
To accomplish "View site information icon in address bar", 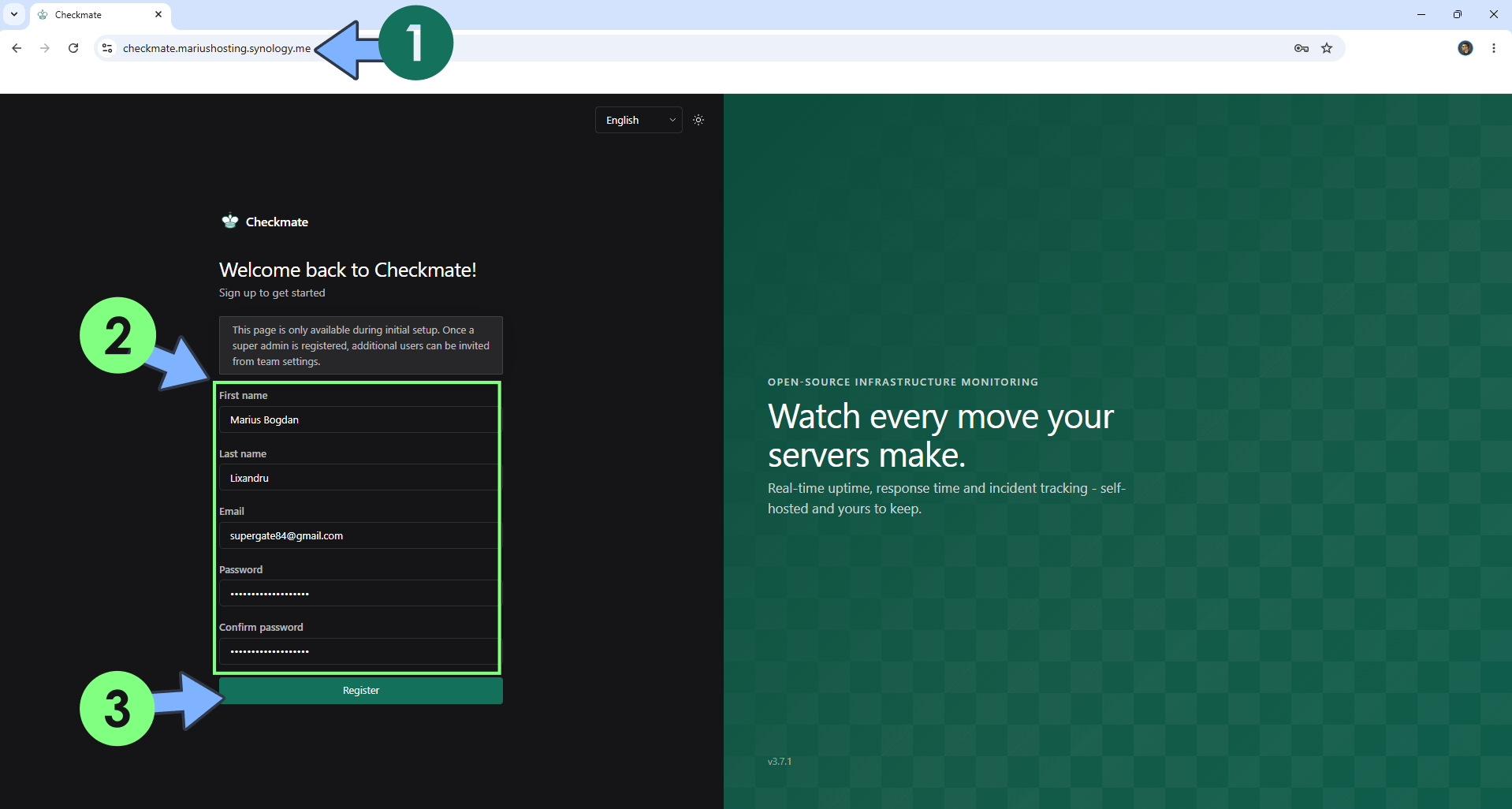I will (x=107, y=48).
